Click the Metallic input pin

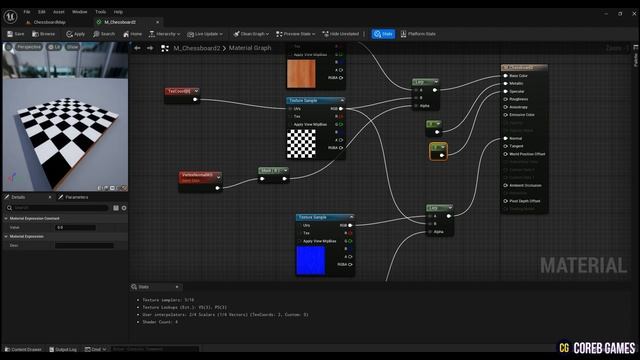[505, 84]
